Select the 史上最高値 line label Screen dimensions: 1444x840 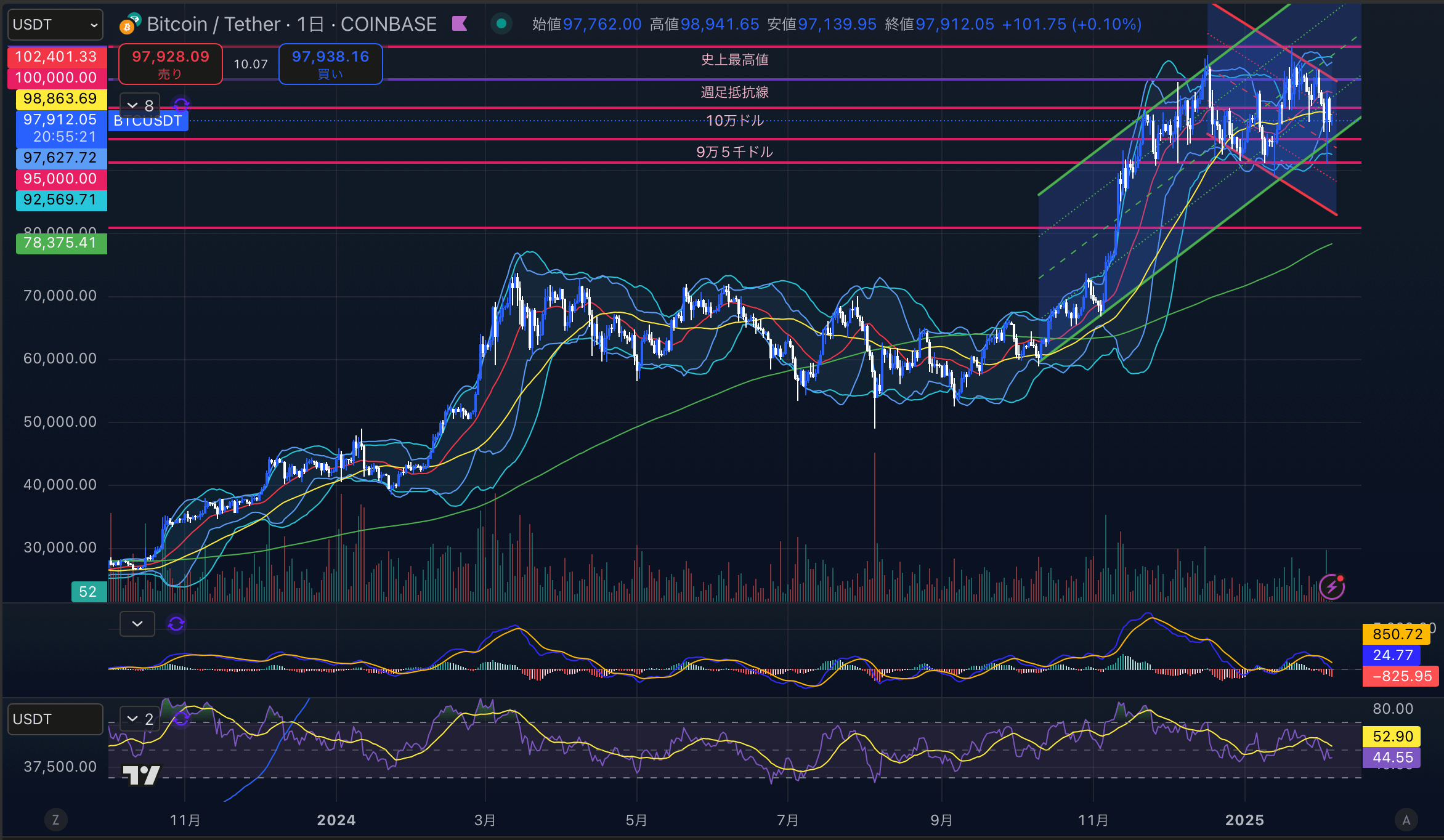(735, 60)
